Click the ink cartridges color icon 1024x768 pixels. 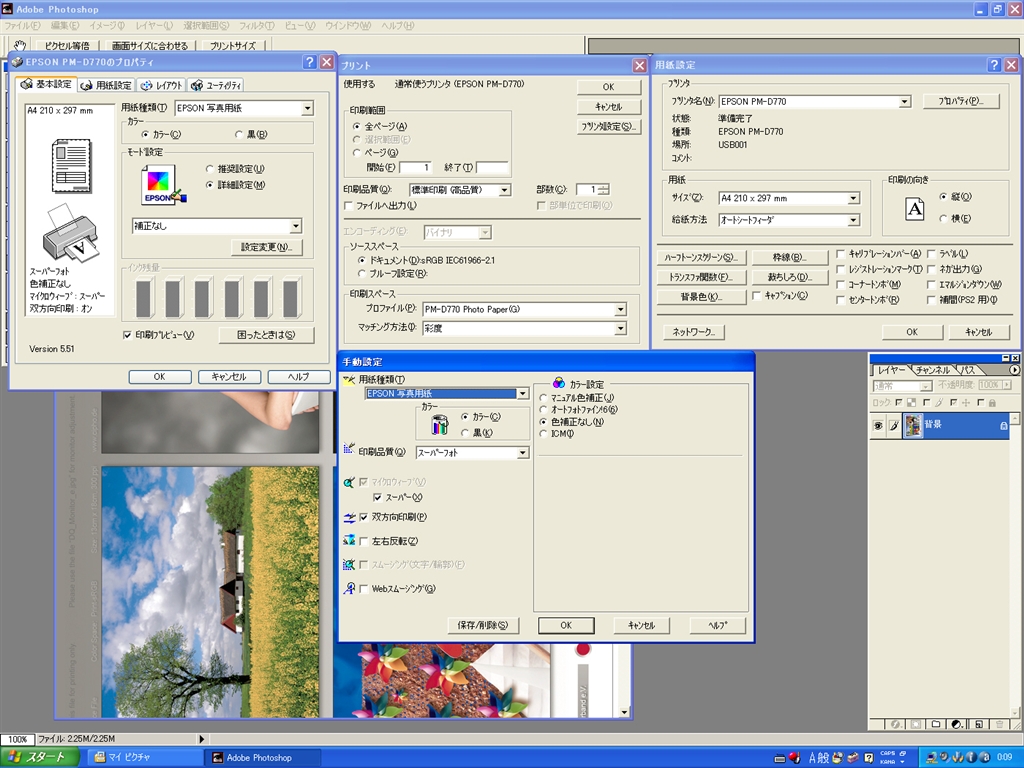click(x=441, y=425)
